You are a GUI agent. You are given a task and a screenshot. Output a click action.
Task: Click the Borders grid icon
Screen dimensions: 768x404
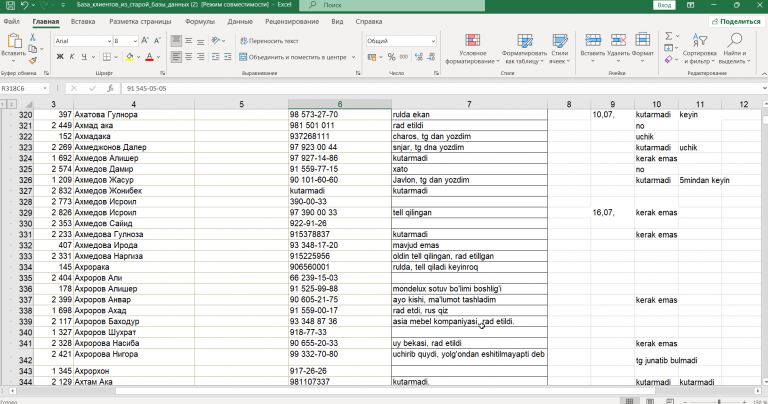coord(107,57)
